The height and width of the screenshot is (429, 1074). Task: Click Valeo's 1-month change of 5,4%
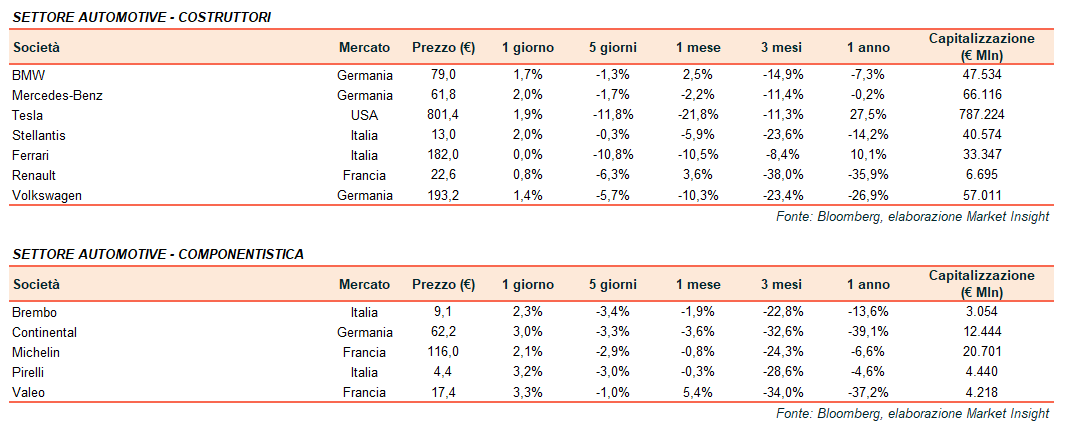click(x=697, y=392)
